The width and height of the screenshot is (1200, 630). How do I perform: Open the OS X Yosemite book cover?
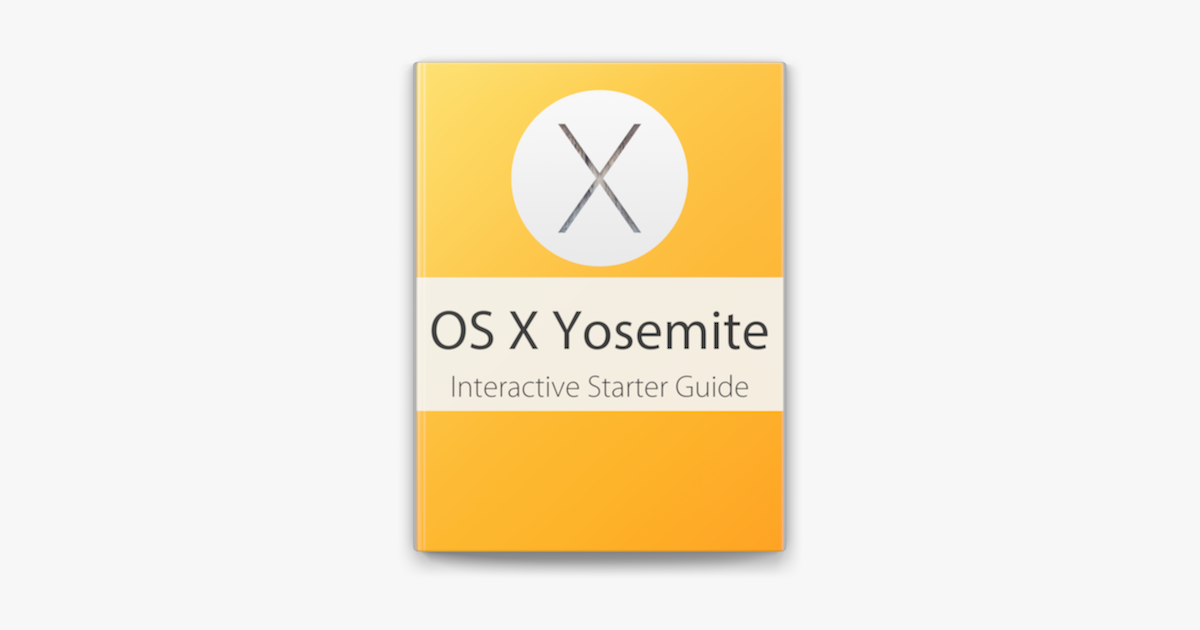tap(600, 307)
